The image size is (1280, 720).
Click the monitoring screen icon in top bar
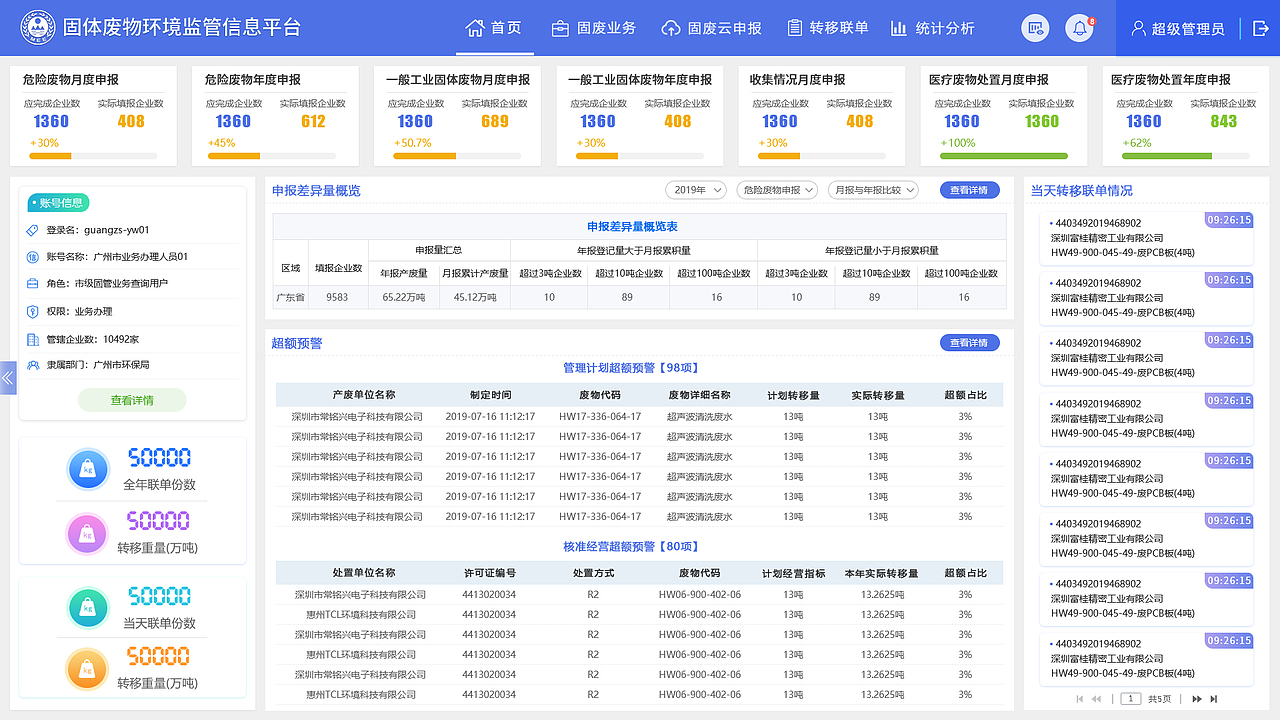(1035, 28)
